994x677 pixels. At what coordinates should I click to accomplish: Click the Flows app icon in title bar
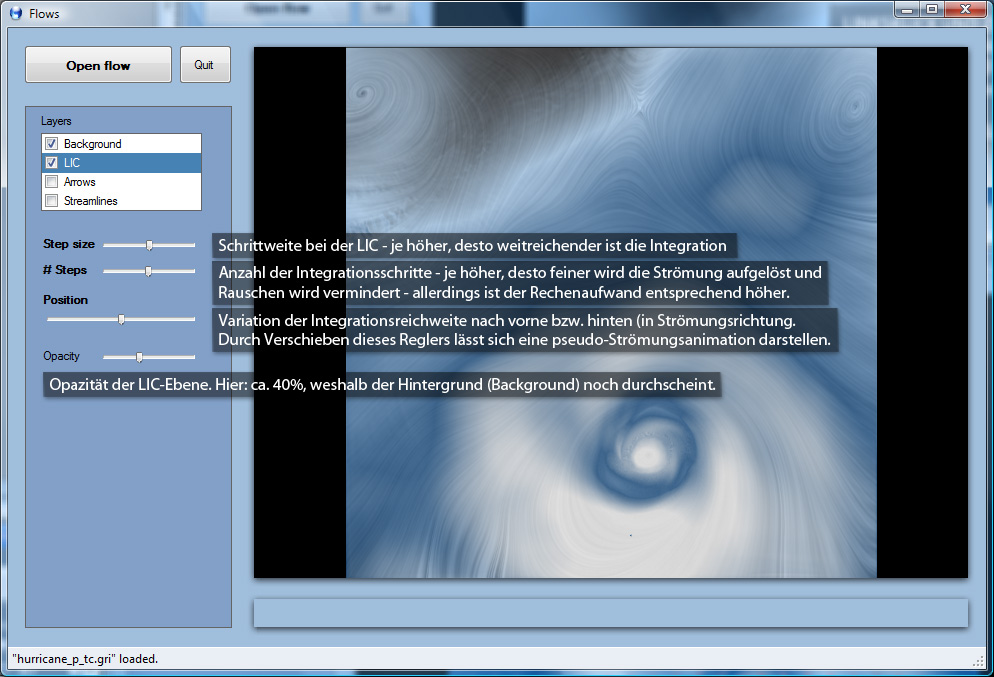pos(15,14)
